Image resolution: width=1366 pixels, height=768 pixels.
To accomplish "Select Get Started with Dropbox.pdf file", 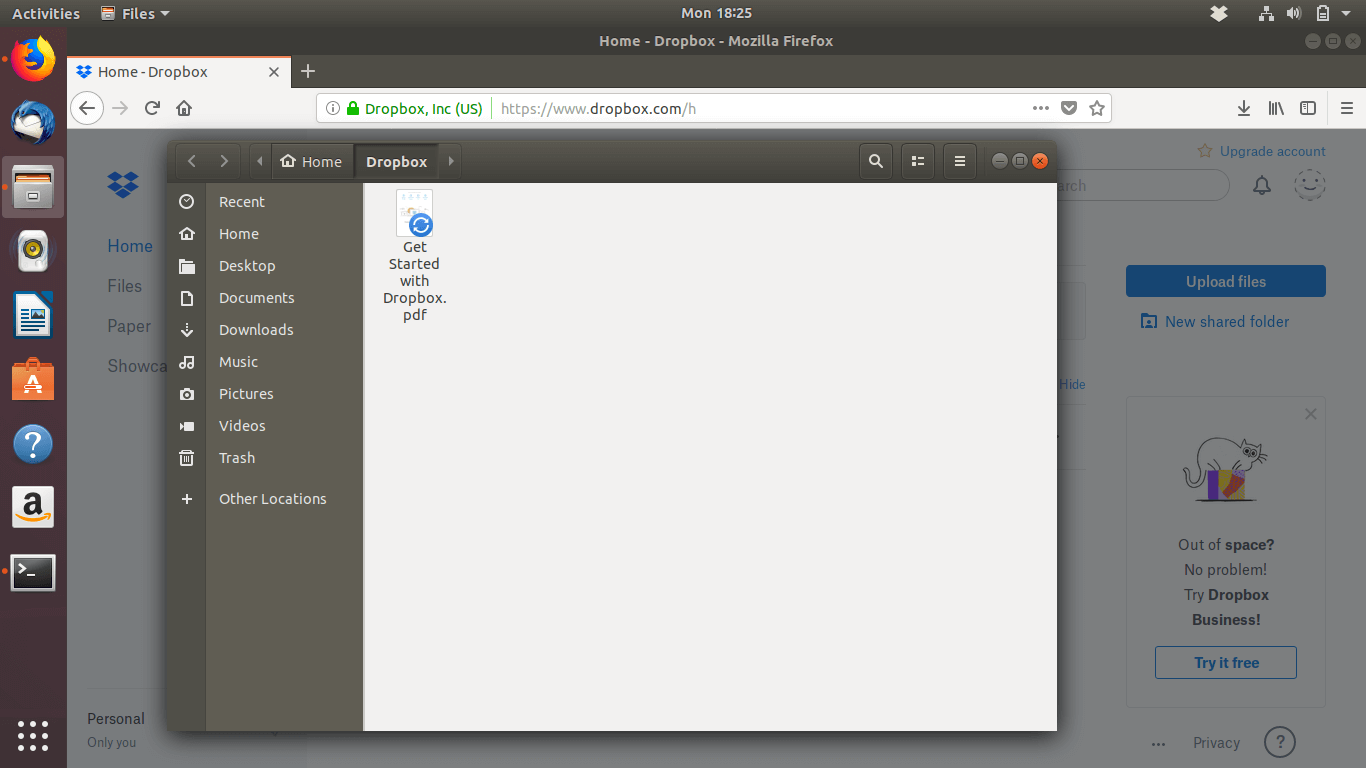I will 415,255.
